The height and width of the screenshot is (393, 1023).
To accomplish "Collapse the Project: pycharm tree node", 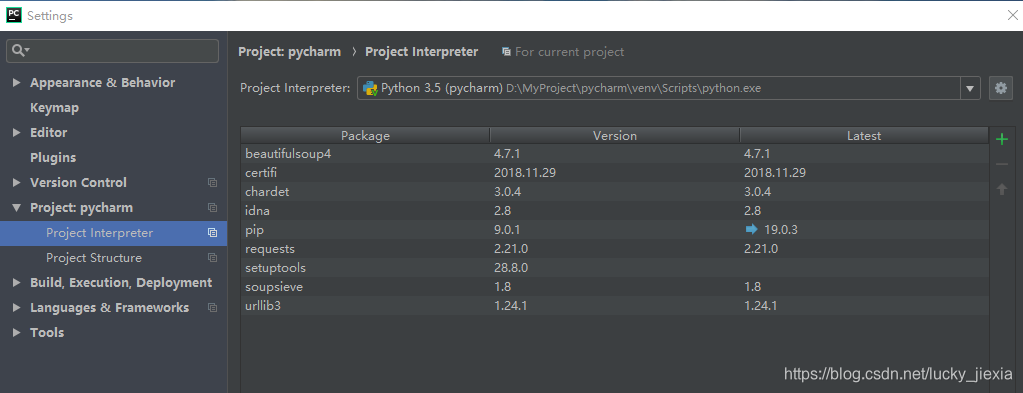I will coord(16,208).
